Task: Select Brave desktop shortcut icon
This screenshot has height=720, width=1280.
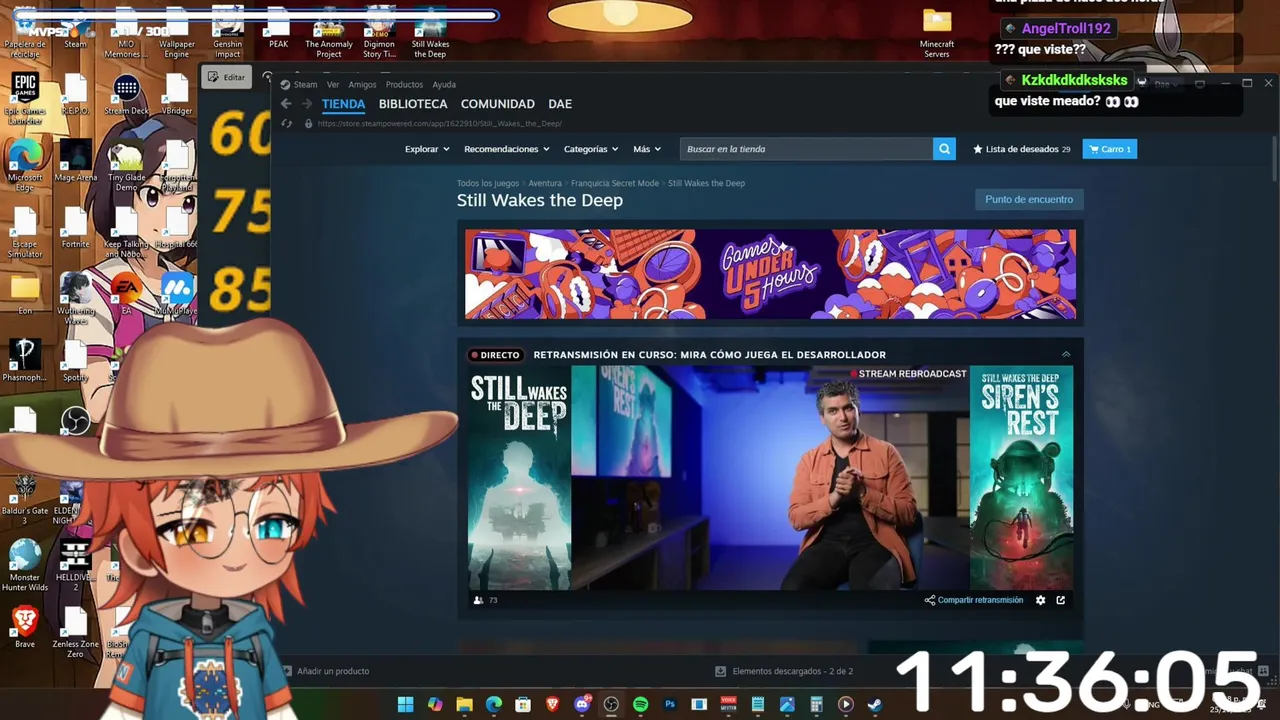Action: [25, 628]
